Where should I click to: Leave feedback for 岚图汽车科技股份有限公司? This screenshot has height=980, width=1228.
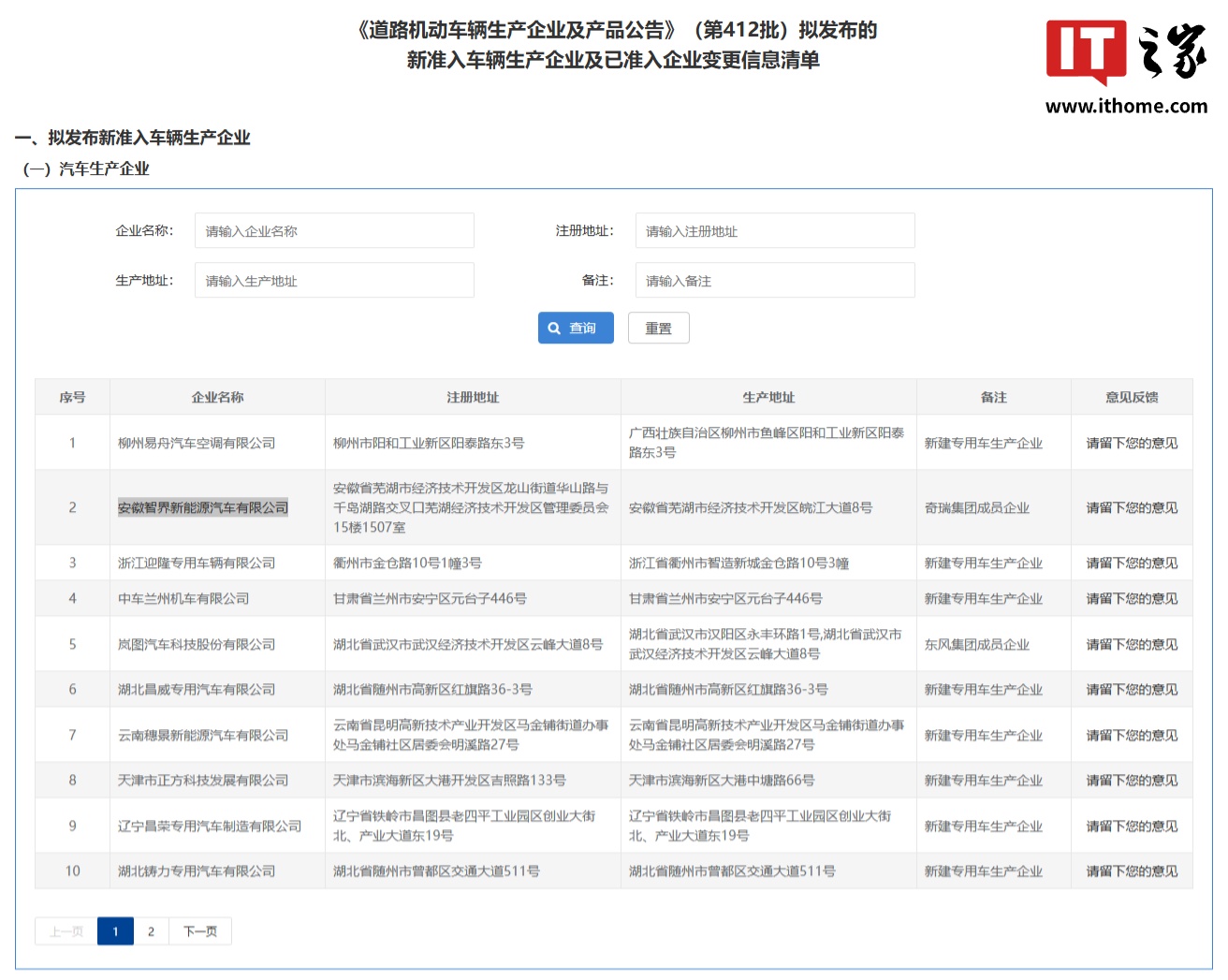click(1132, 645)
